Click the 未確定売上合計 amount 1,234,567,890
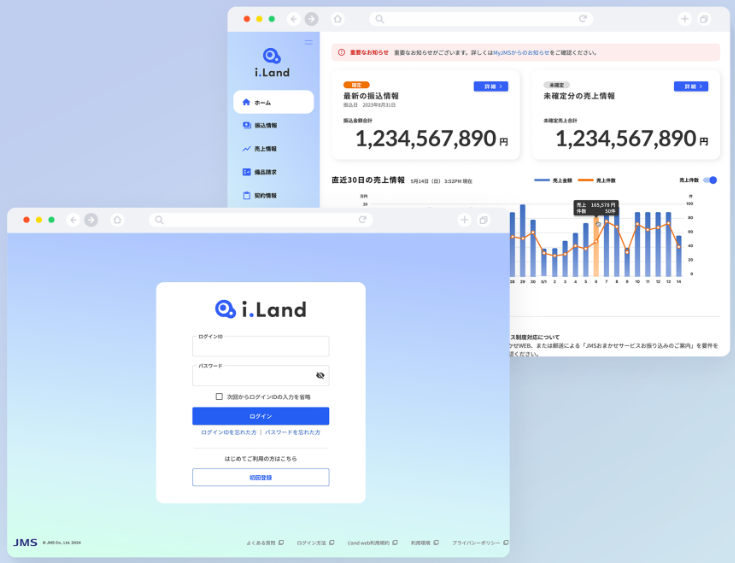 pyautogui.click(x=626, y=138)
